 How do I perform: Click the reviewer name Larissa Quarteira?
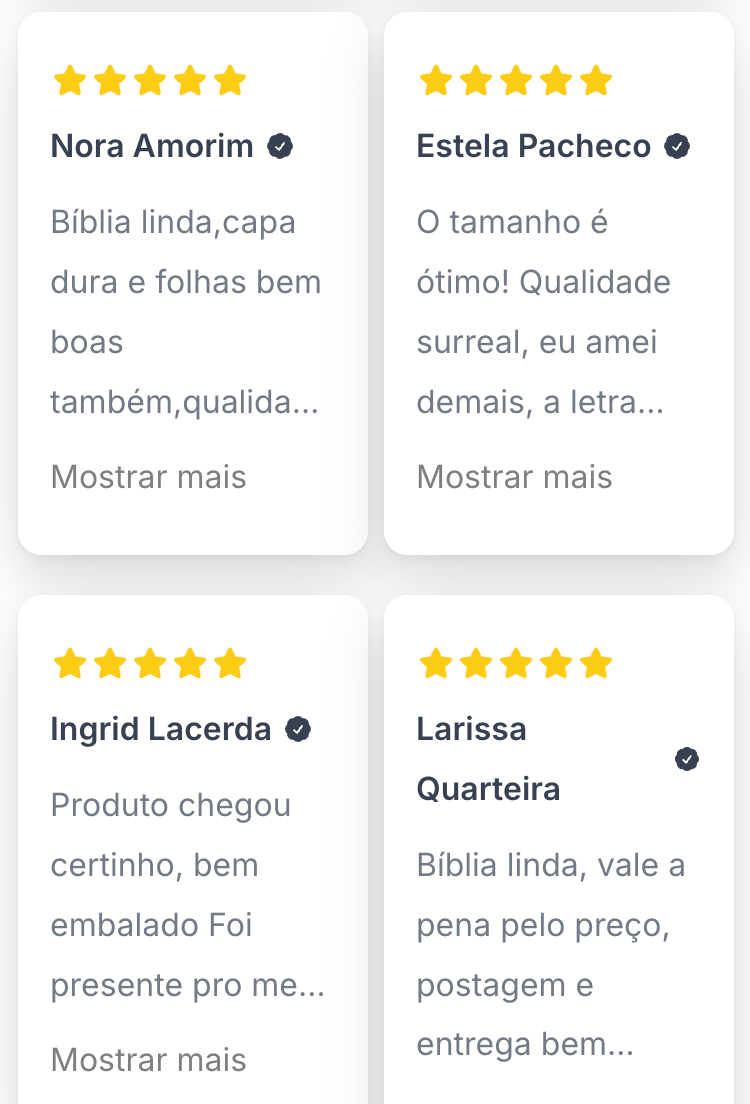pos(488,760)
